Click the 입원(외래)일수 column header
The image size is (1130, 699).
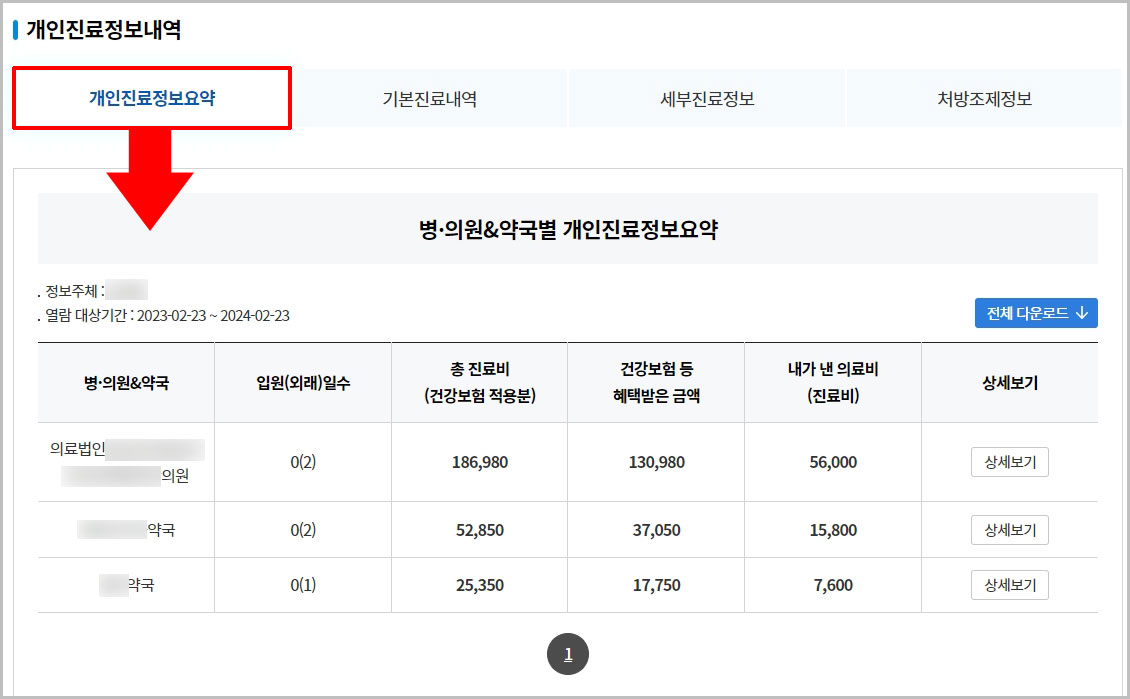[302, 381]
